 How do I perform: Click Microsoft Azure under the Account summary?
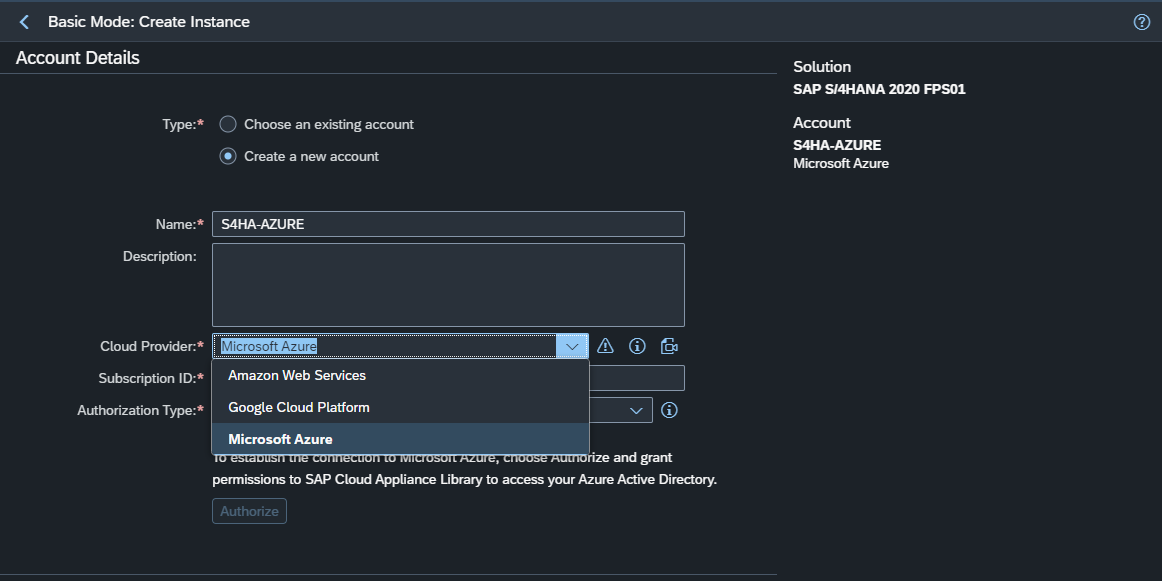click(840, 163)
